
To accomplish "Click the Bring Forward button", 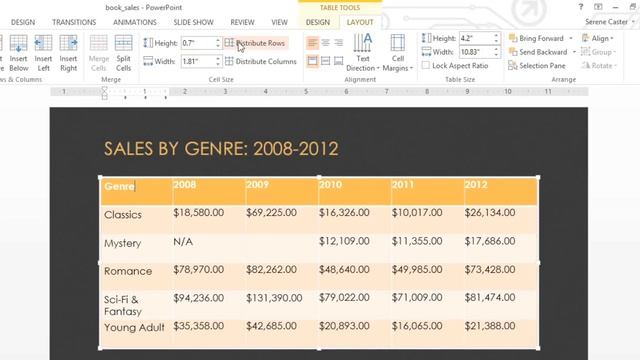I will (x=536, y=38).
